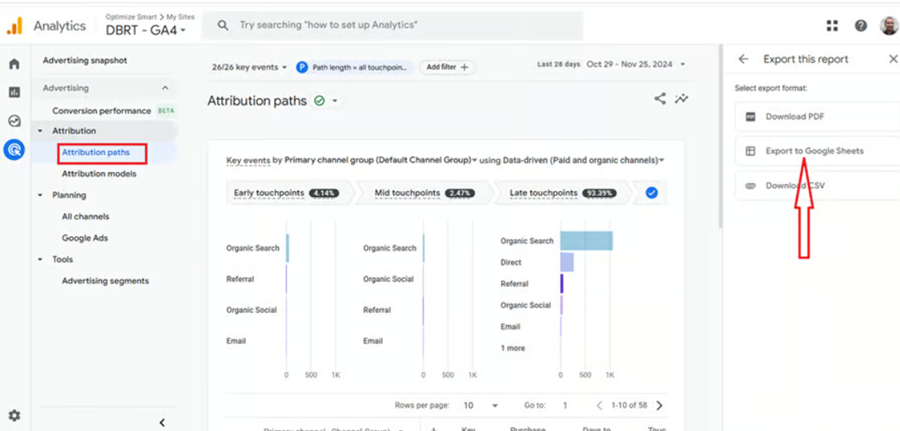This screenshot has height=431, width=900.
Task: Open All channels under Planning
Action: (x=86, y=217)
